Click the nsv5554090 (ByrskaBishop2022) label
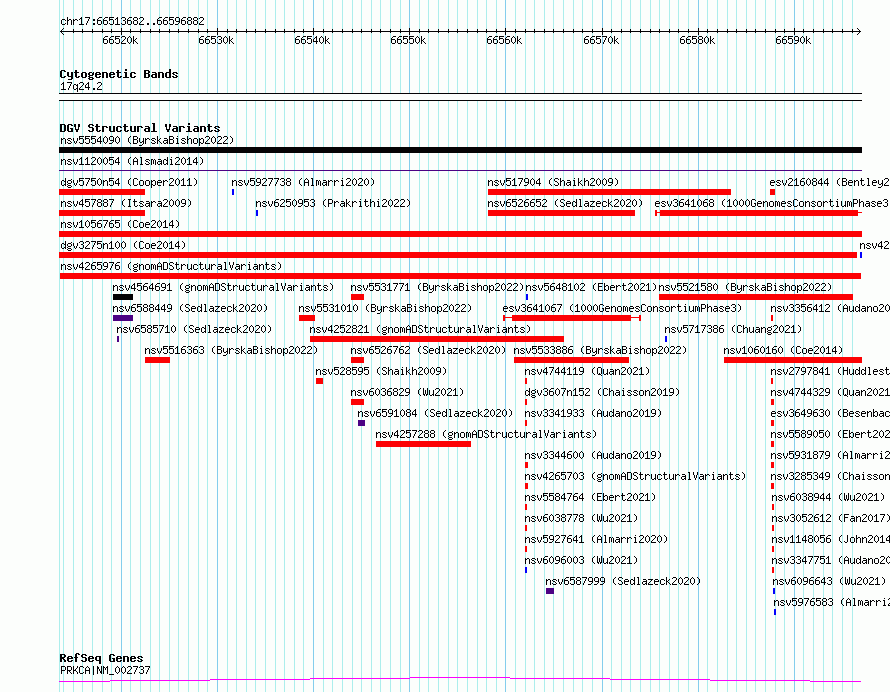Viewport: 890px width, 692px height. [147, 140]
